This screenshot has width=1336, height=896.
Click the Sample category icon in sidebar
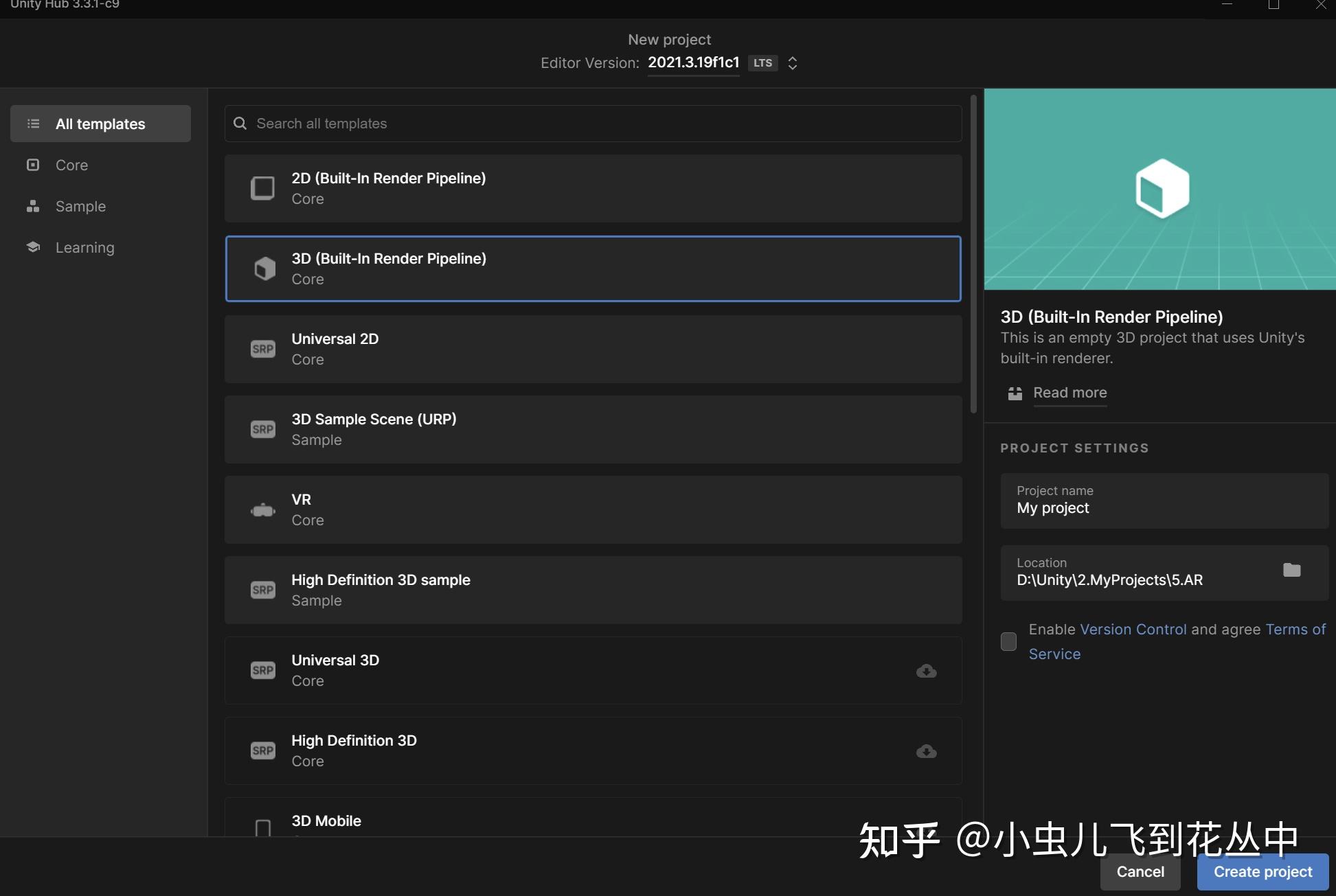(x=32, y=206)
